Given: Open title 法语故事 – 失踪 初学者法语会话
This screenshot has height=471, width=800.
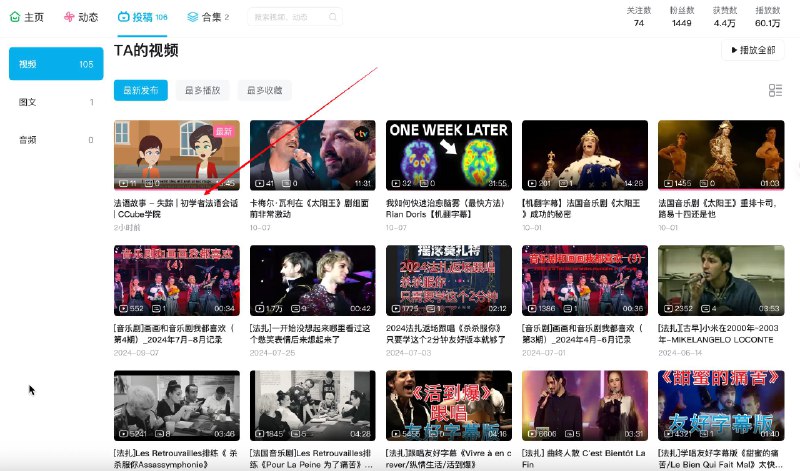Looking at the screenshot, I should (176, 209).
